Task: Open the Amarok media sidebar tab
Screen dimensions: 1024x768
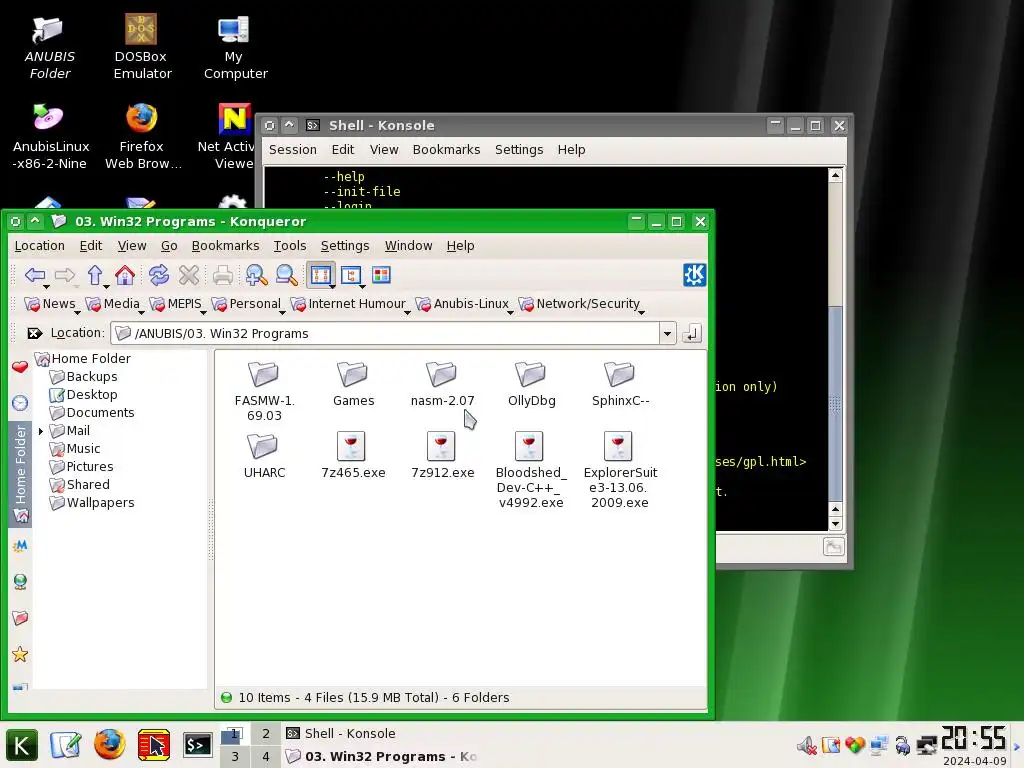Action: 20,545
